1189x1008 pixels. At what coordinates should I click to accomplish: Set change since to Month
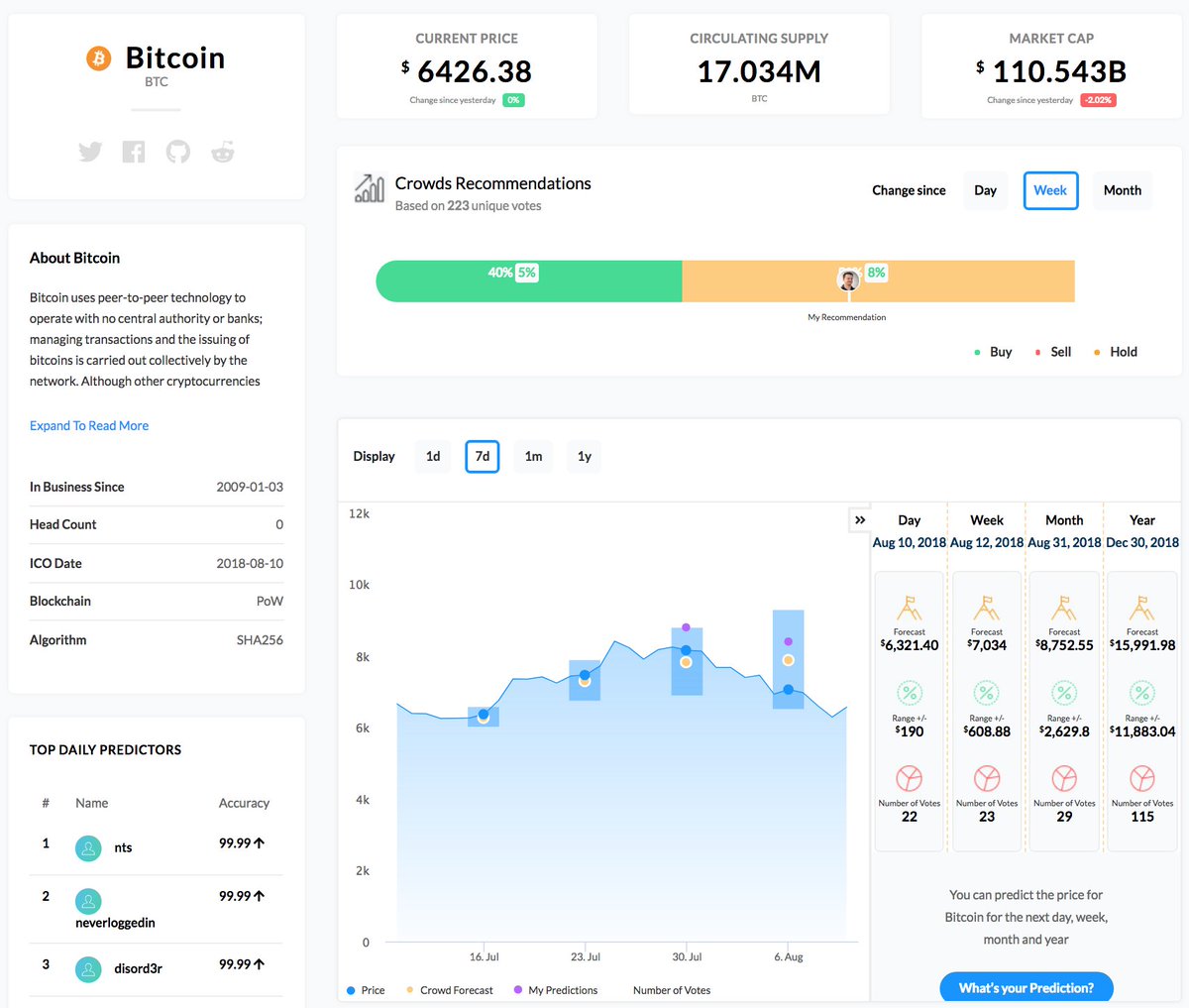point(1123,190)
